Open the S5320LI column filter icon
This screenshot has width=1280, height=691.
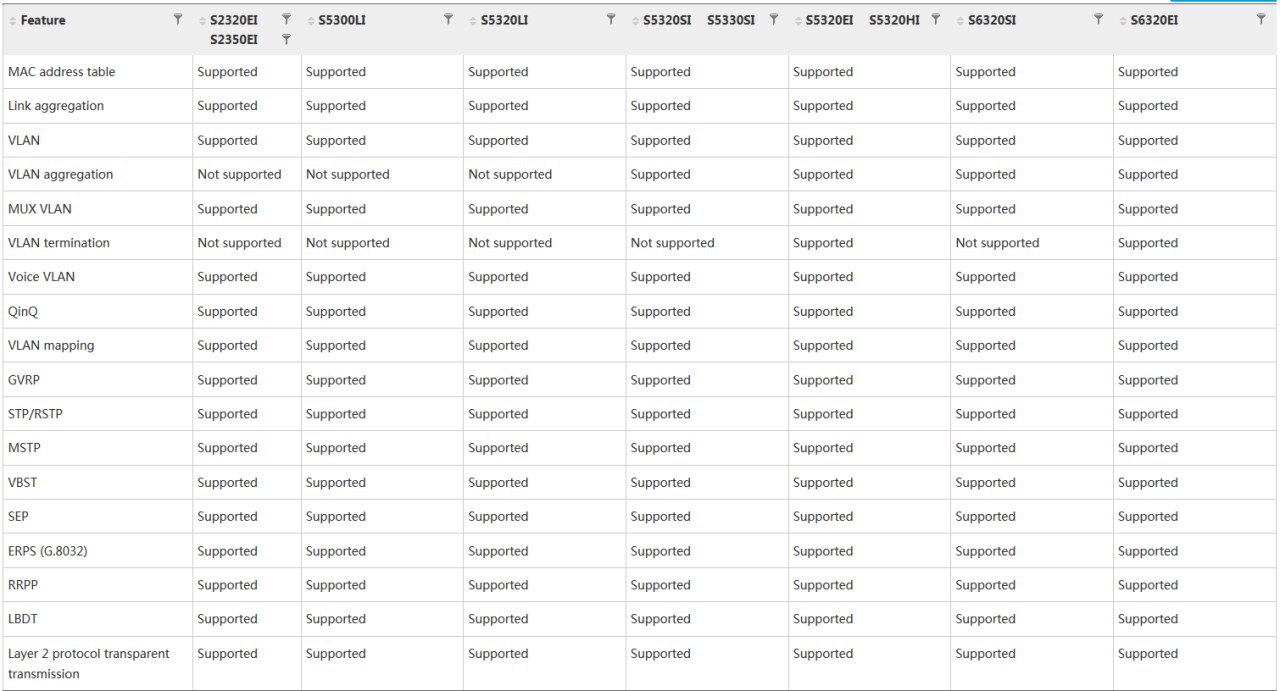click(x=611, y=19)
